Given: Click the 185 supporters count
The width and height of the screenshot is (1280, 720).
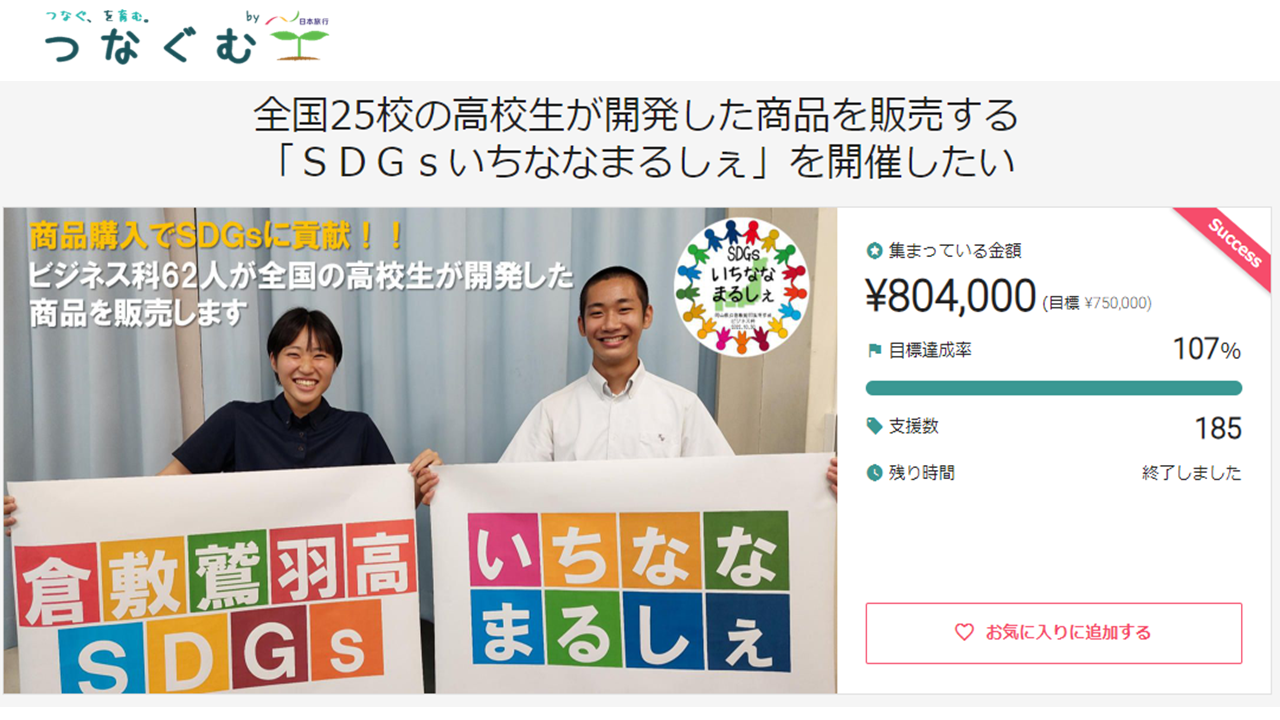Looking at the screenshot, I should [1218, 429].
